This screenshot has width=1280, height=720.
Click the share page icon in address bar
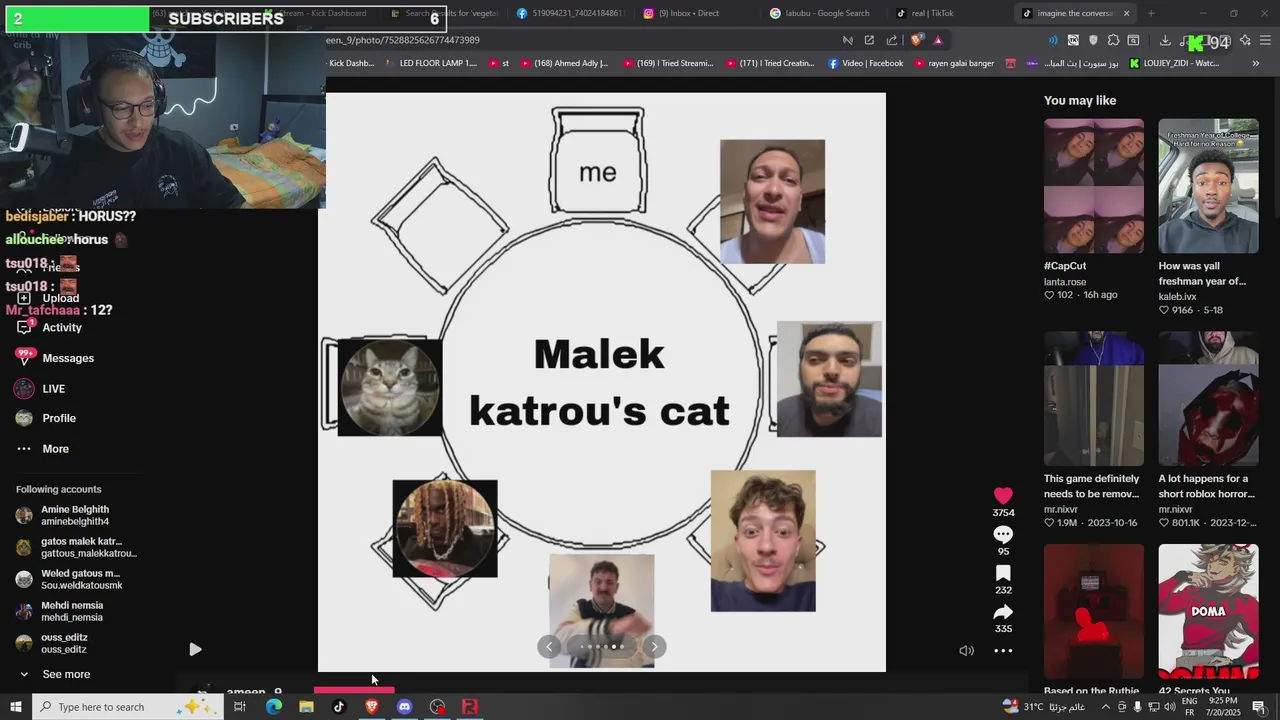pyautogui.click(x=892, y=40)
